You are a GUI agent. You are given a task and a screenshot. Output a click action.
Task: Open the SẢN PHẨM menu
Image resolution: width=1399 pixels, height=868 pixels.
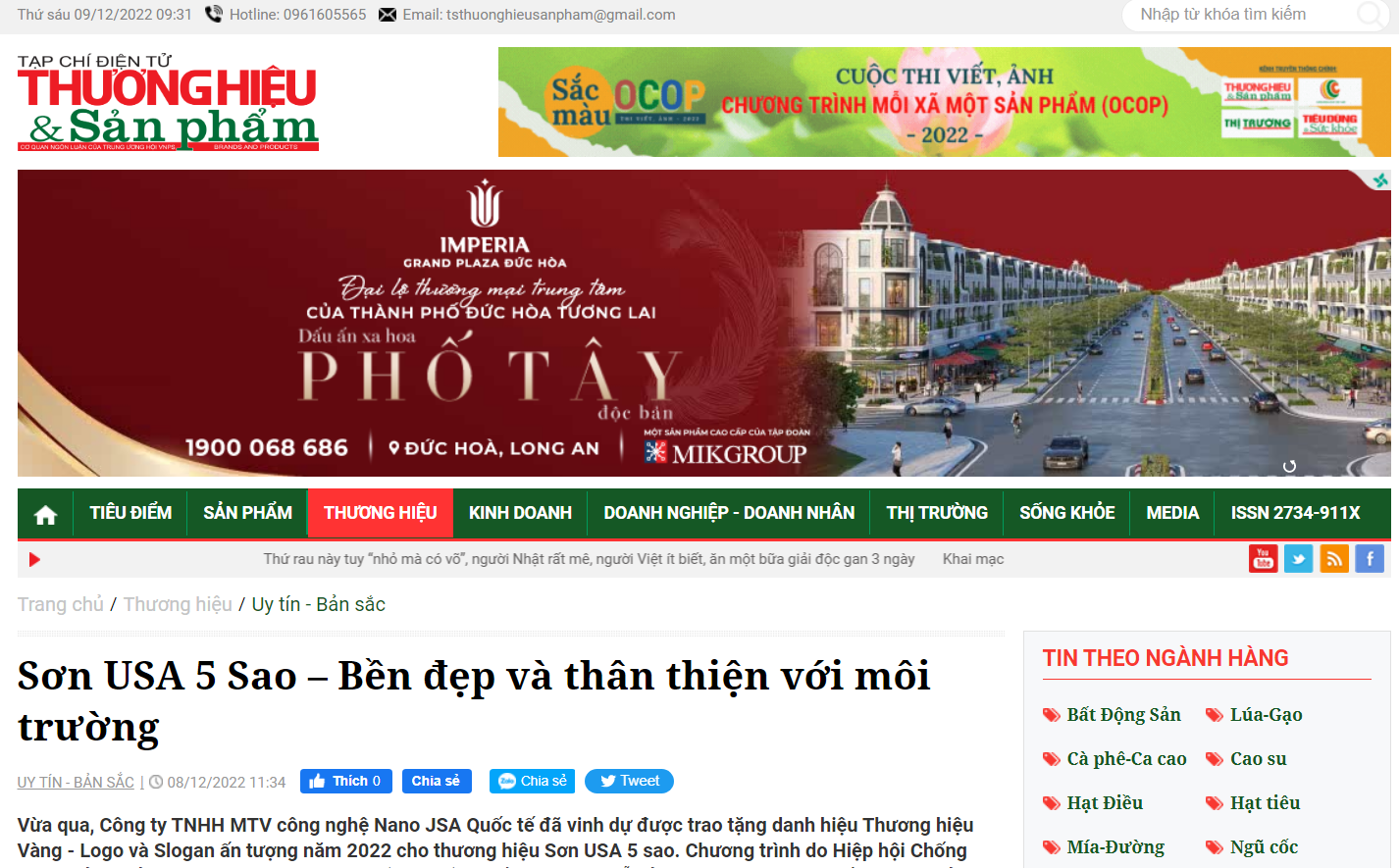(x=247, y=513)
